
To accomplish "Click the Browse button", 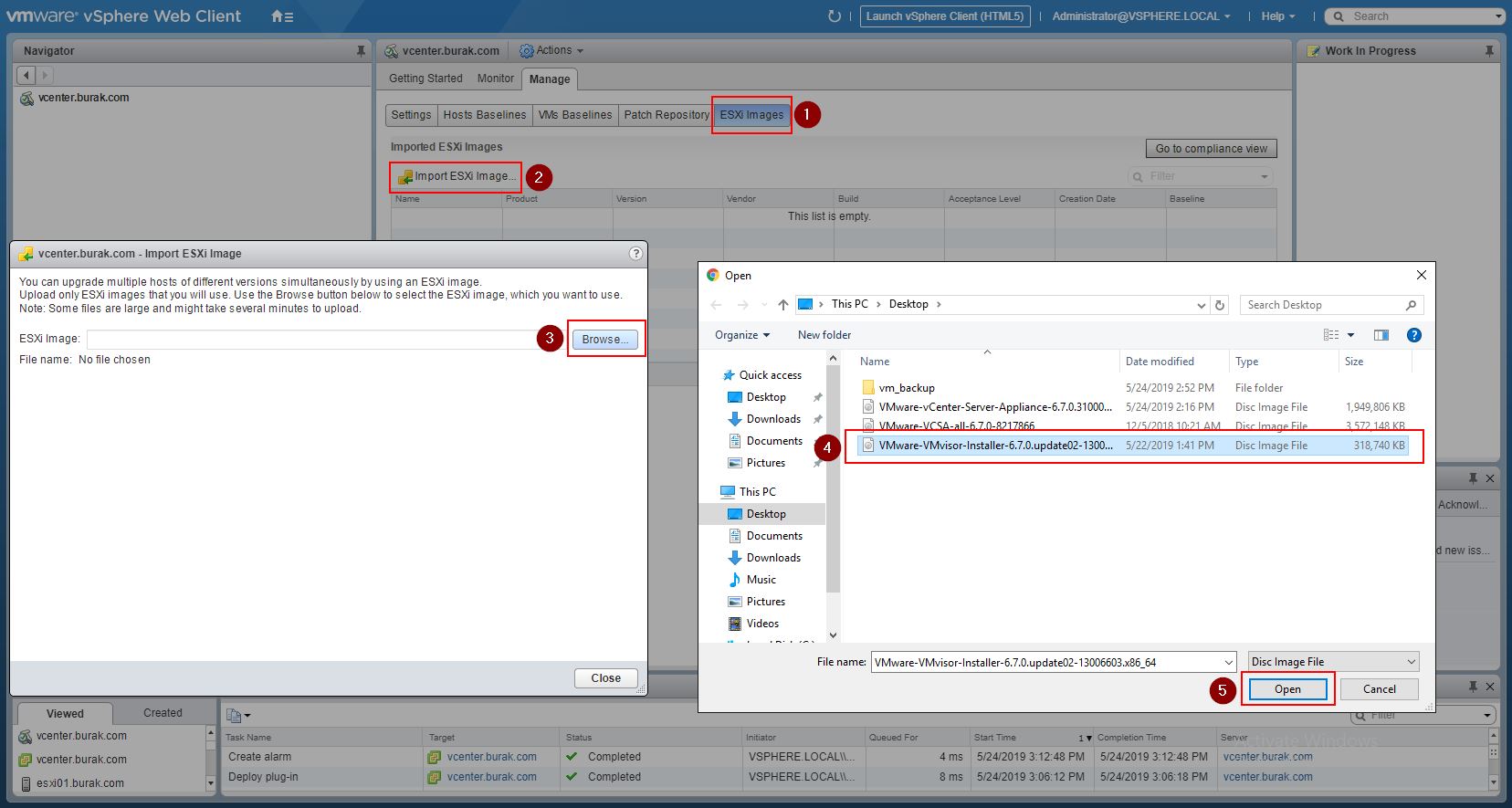I will [x=605, y=340].
